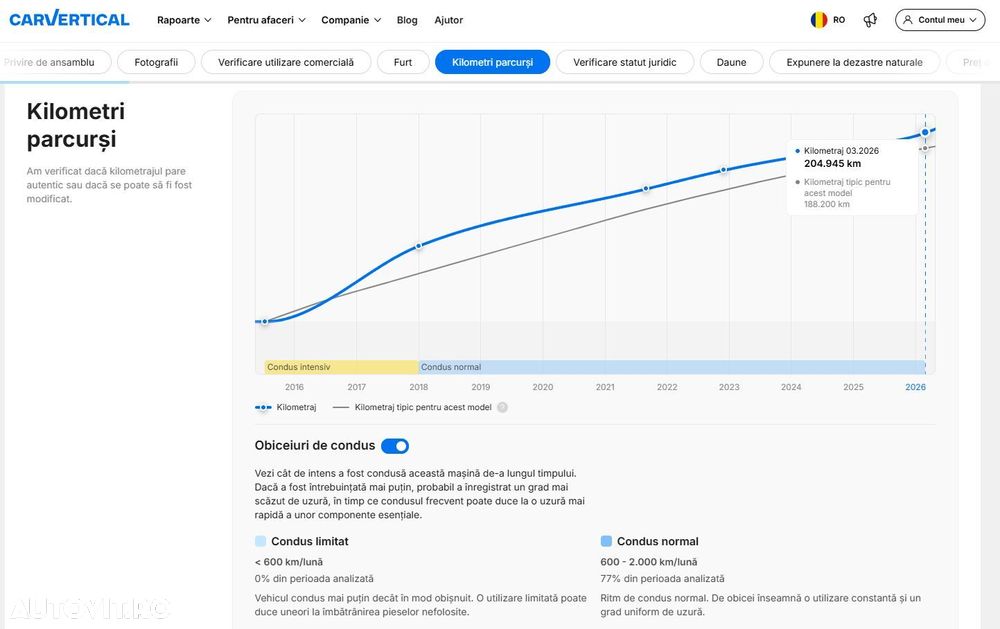Click the carVertical logo

(69, 19)
